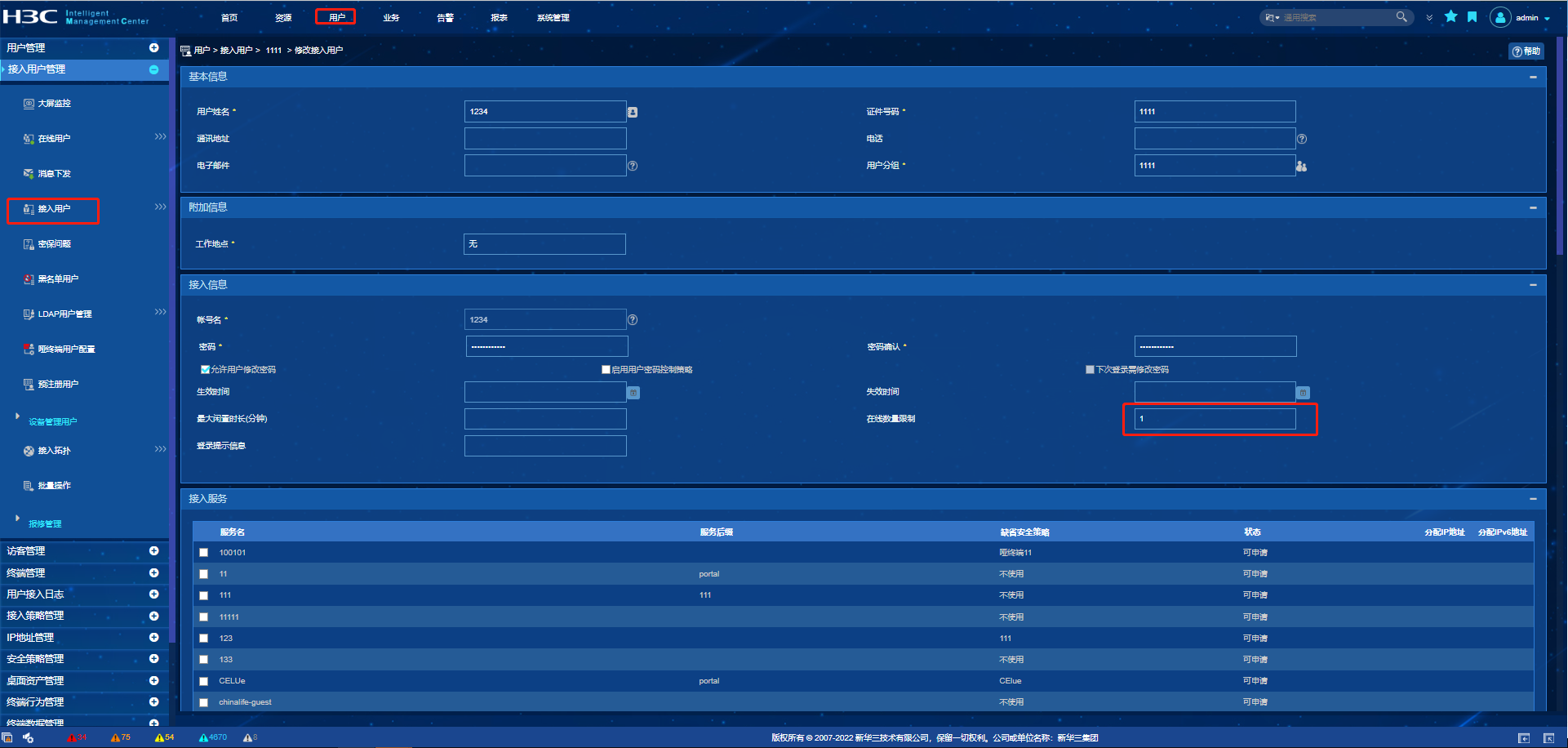1568x748 pixels.
Task: Check the service row 11 with portal suffix
Action: [x=204, y=574]
